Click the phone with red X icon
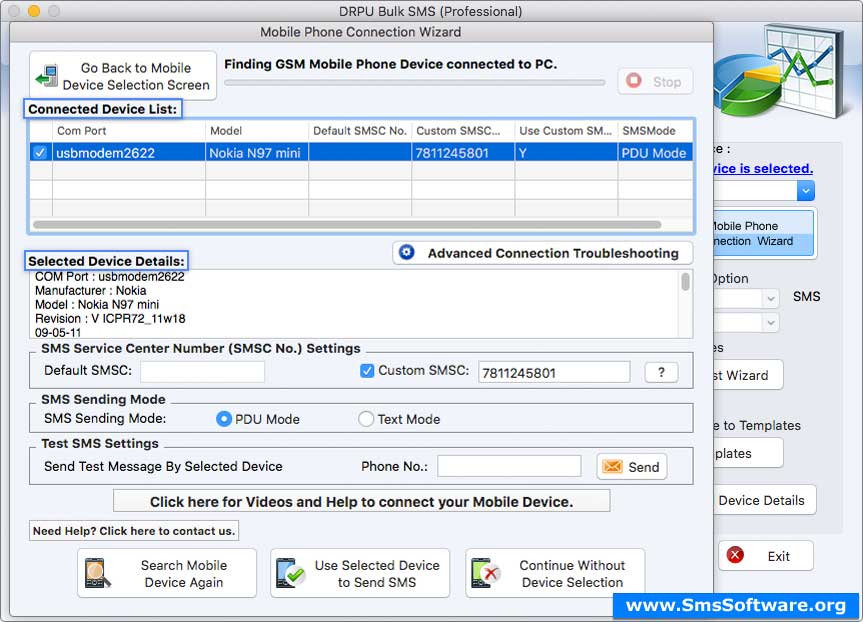The height and width of the screenshot is (622, 863). pos(485,574)
